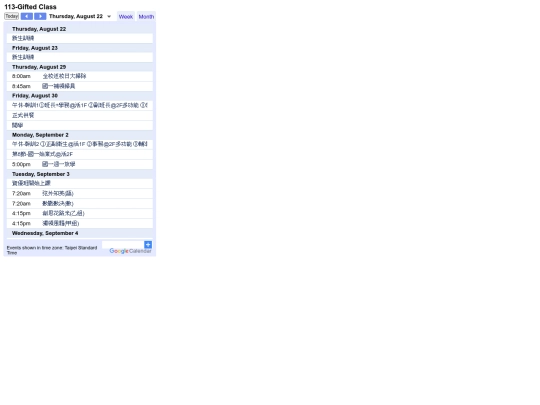Open the Friday, August 23 header
The image size is (540, 405).
pyautogui.click(x=35, y=48)
